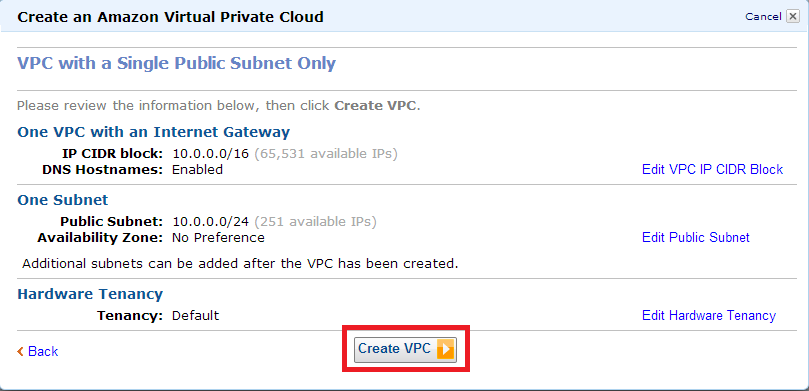This screenshot has height=391, width=809.
Task: Click the Default tenancy value
Action: point(196,315)
